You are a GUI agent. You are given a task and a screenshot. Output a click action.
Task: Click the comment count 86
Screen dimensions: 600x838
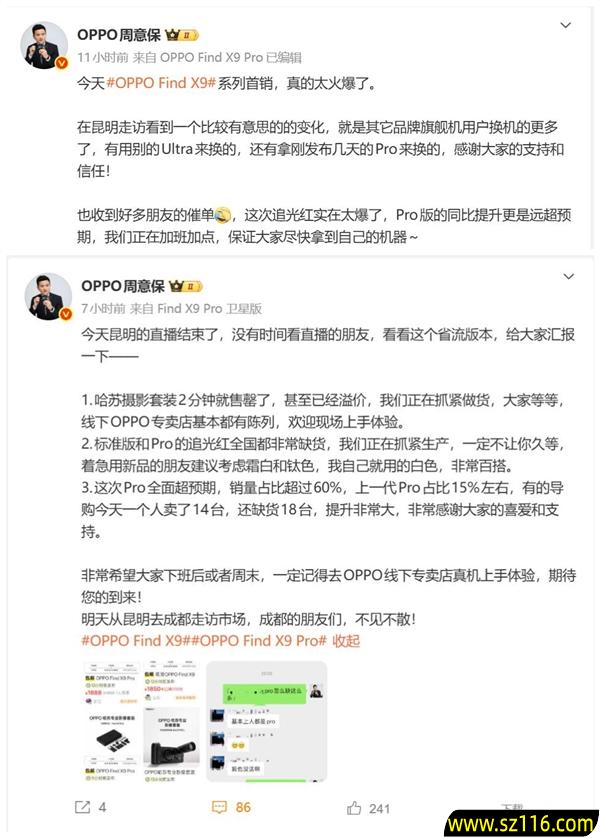(243, 807)
